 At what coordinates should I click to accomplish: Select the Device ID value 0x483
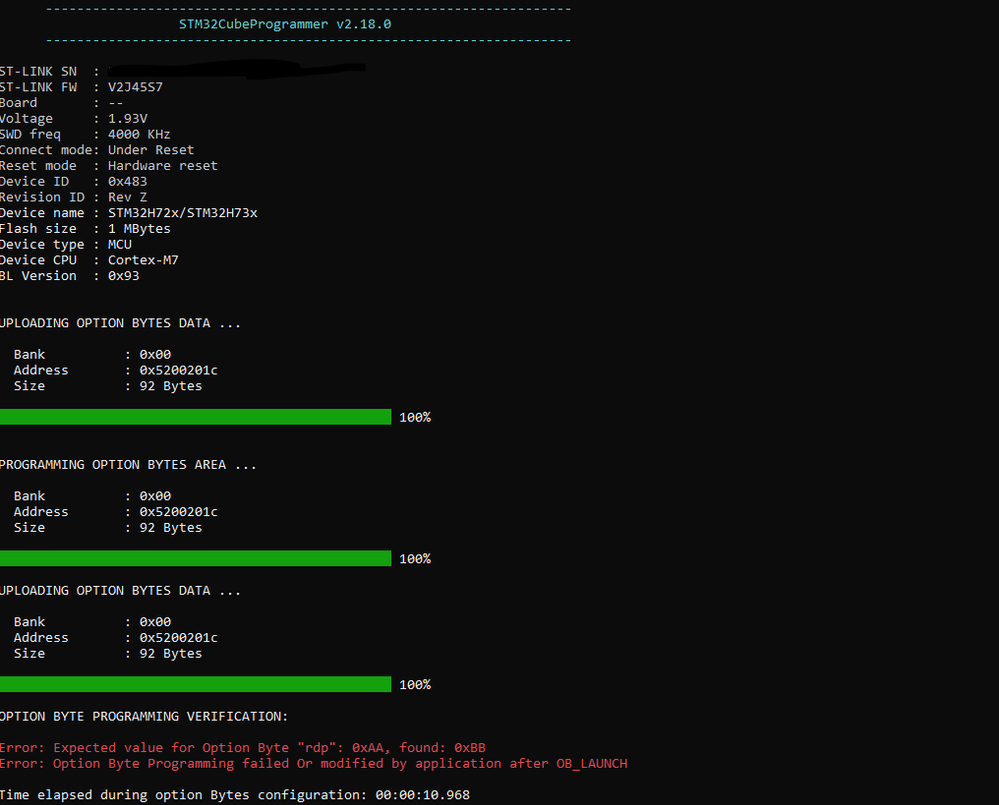[127, 182]
